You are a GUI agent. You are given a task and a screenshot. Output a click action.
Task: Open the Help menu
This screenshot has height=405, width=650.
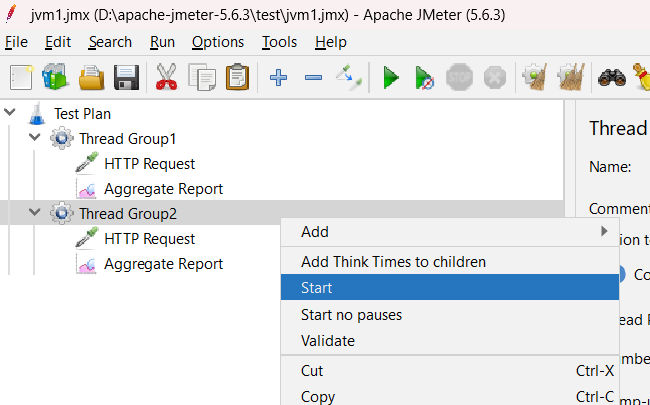coord(331,42)
